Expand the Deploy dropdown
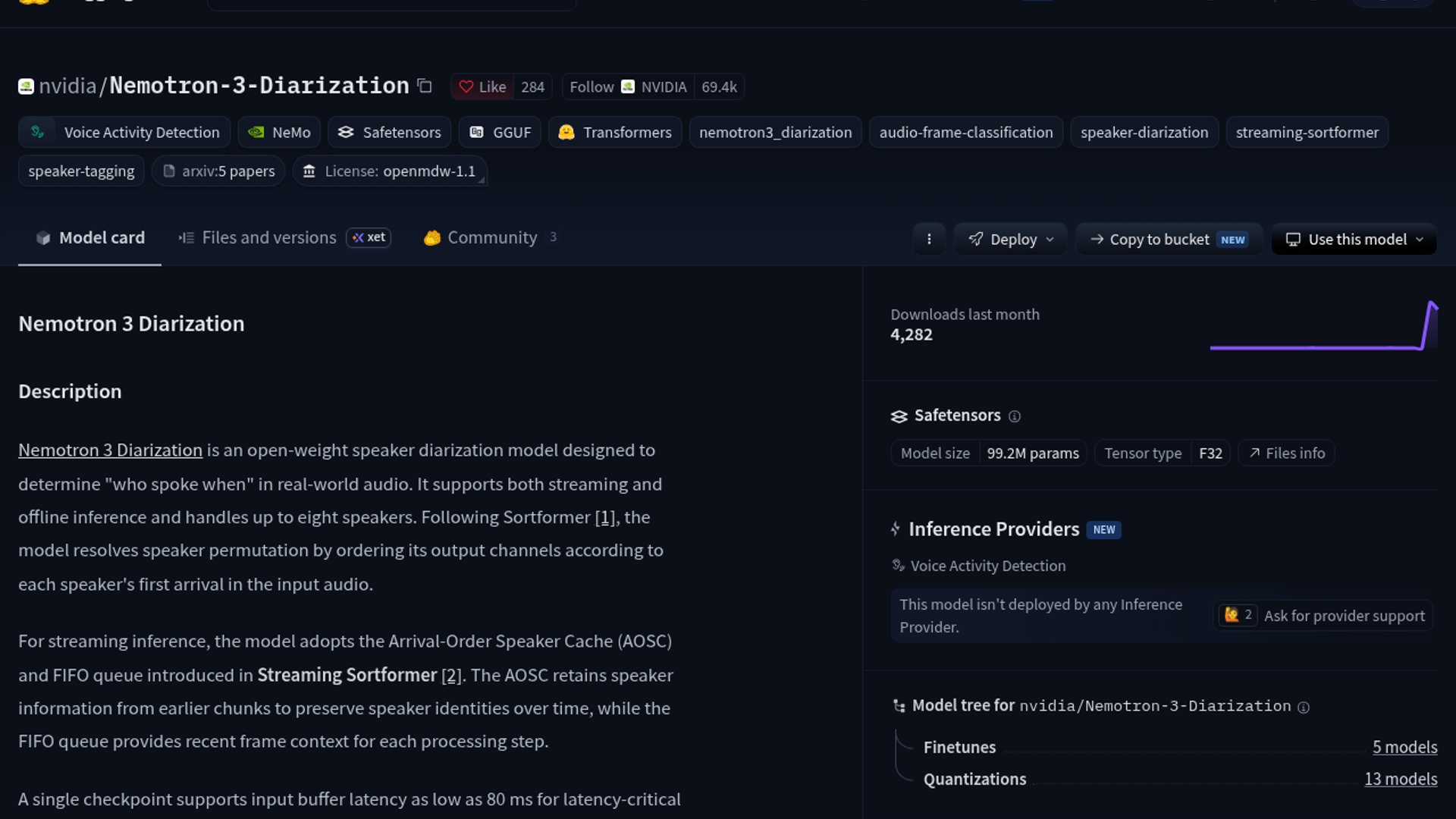This screenshot has width=1456, height=819. pos(1010,240)
